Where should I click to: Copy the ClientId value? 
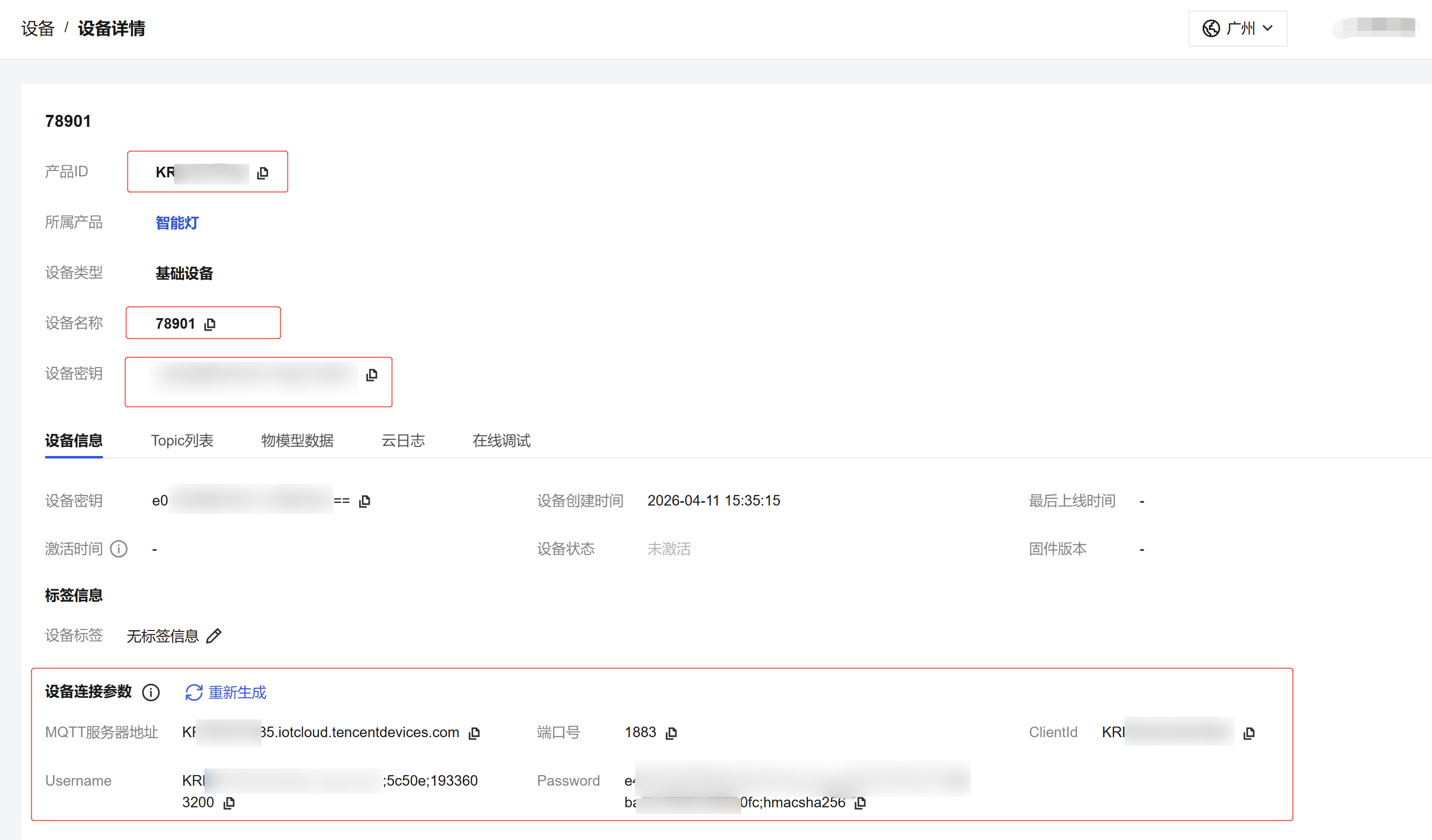click(1248, 733)
